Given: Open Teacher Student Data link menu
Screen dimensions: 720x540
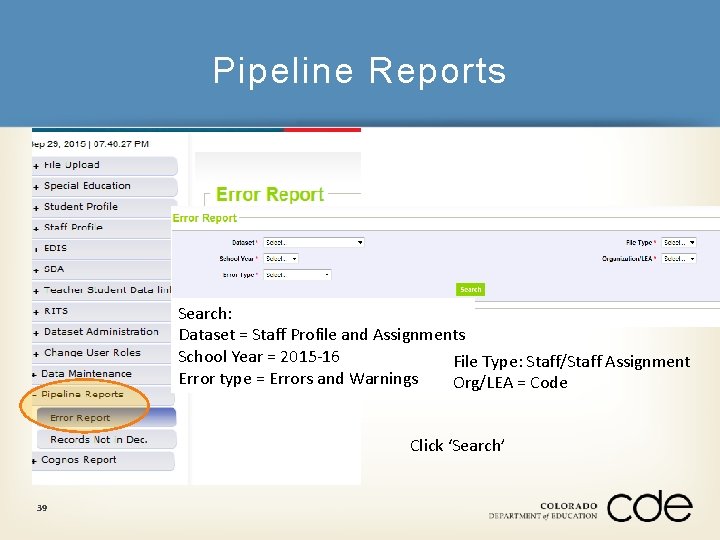Looking at the screenshot, I should click(x=102, y=290).
